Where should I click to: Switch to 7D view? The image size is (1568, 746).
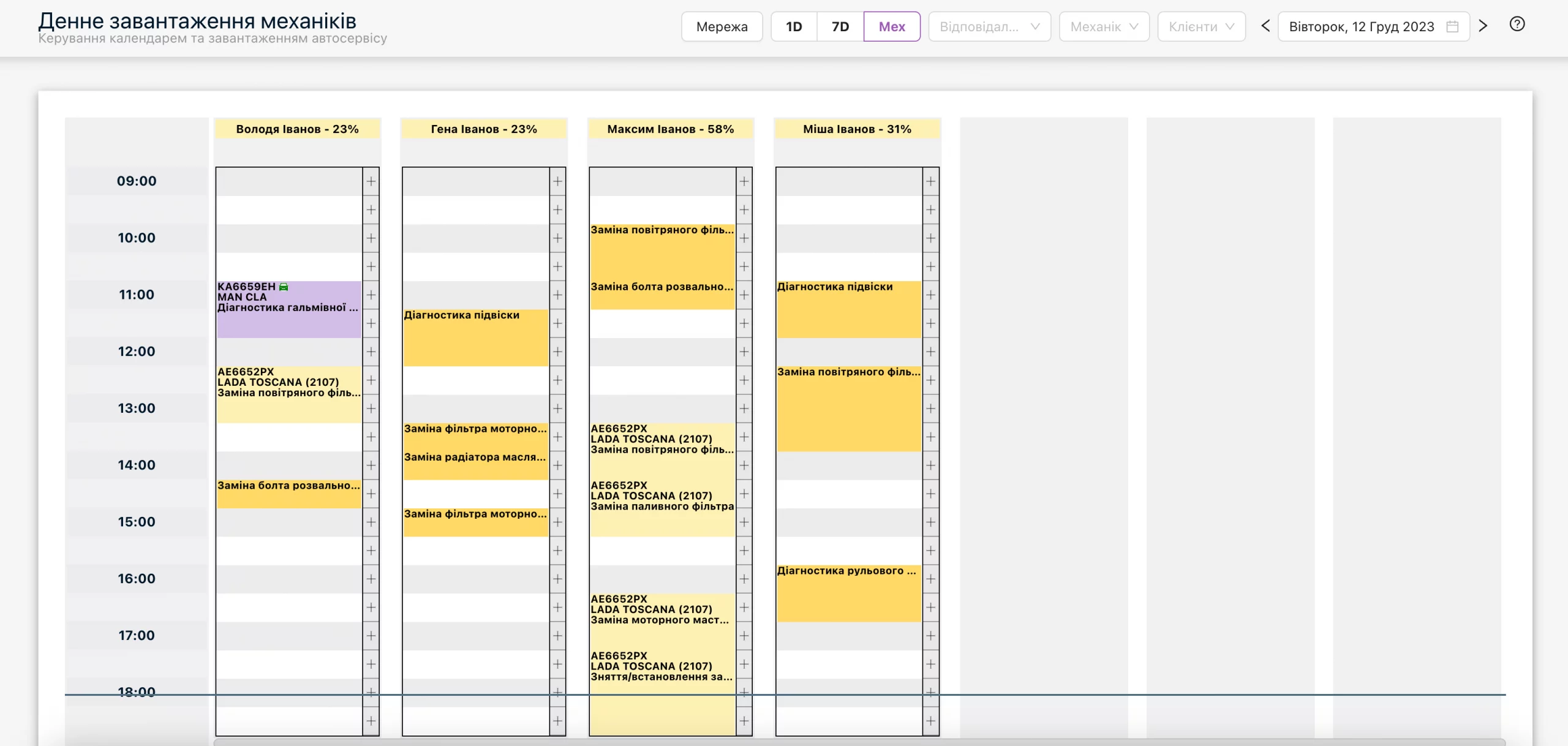tap(840, 26)
